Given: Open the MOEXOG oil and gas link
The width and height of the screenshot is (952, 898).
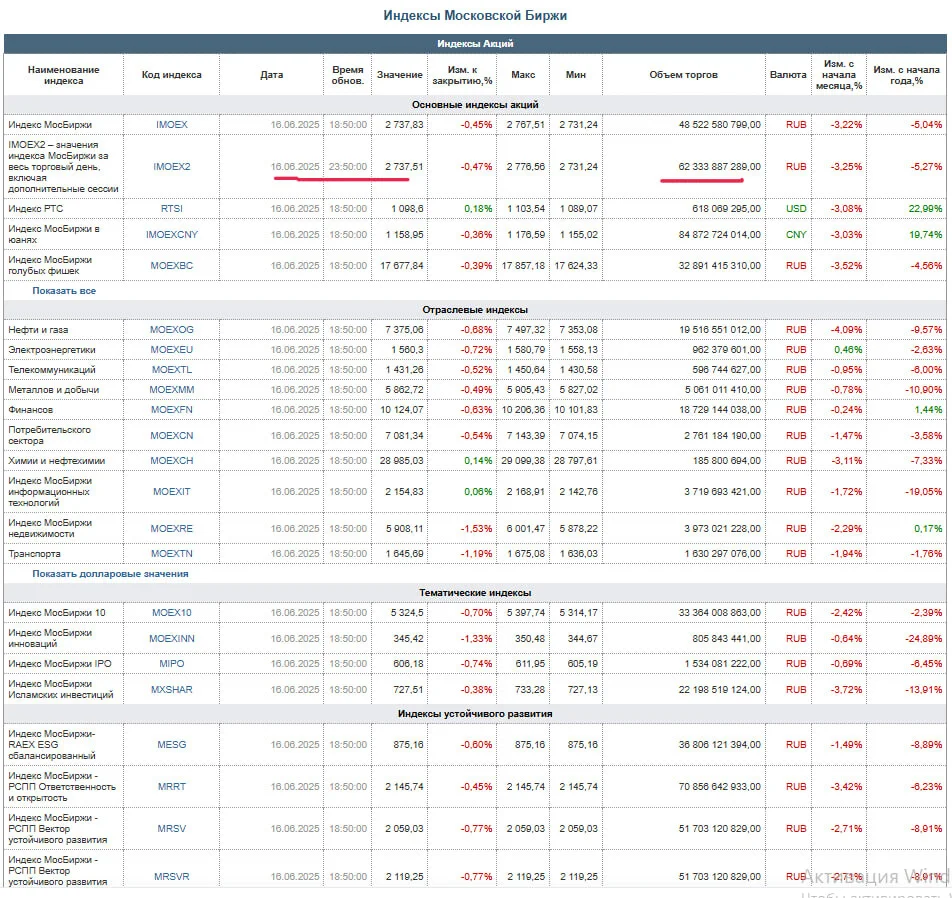Looking at the screenshot, I should (x=172, y=330).
